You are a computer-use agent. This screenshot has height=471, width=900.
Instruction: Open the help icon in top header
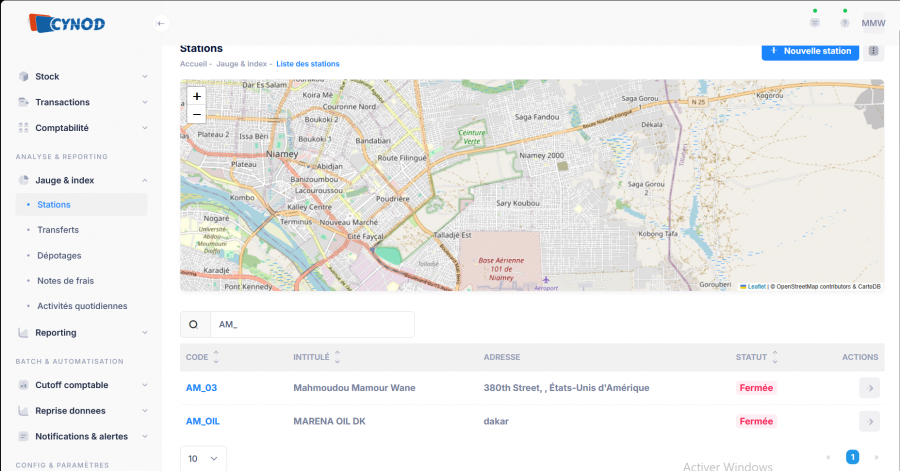pyautogui.click(x=844, y=23)
